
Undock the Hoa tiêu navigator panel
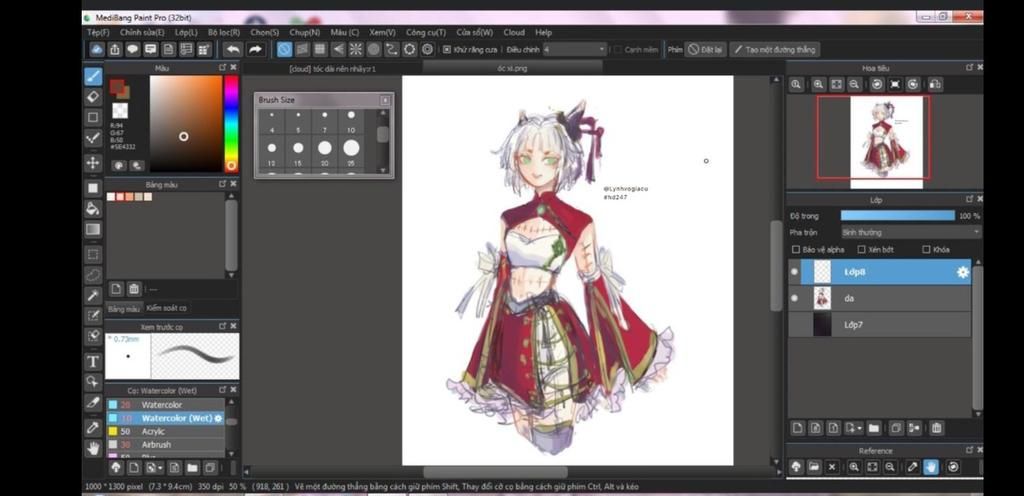coord(969,67)
